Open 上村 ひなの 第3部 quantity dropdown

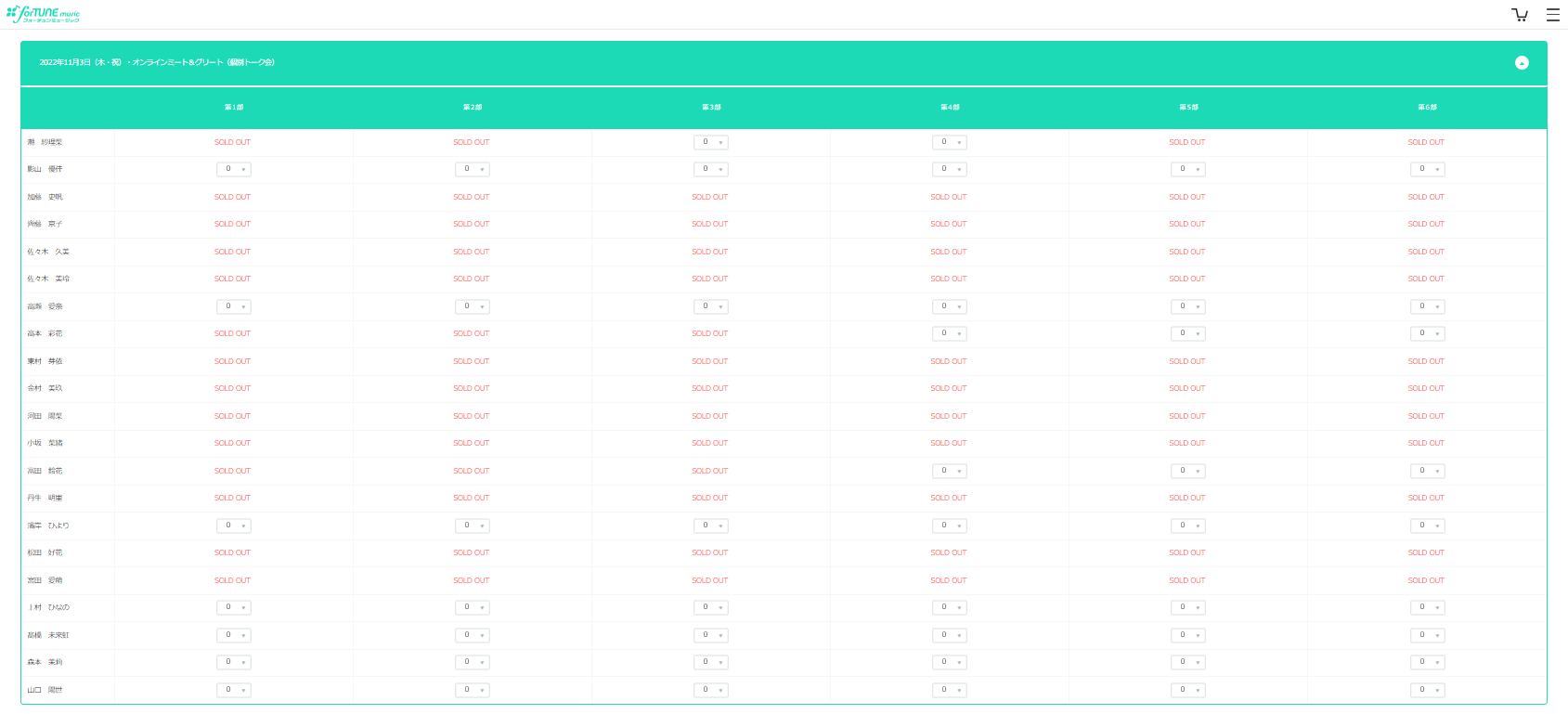[x=711, y=607]
